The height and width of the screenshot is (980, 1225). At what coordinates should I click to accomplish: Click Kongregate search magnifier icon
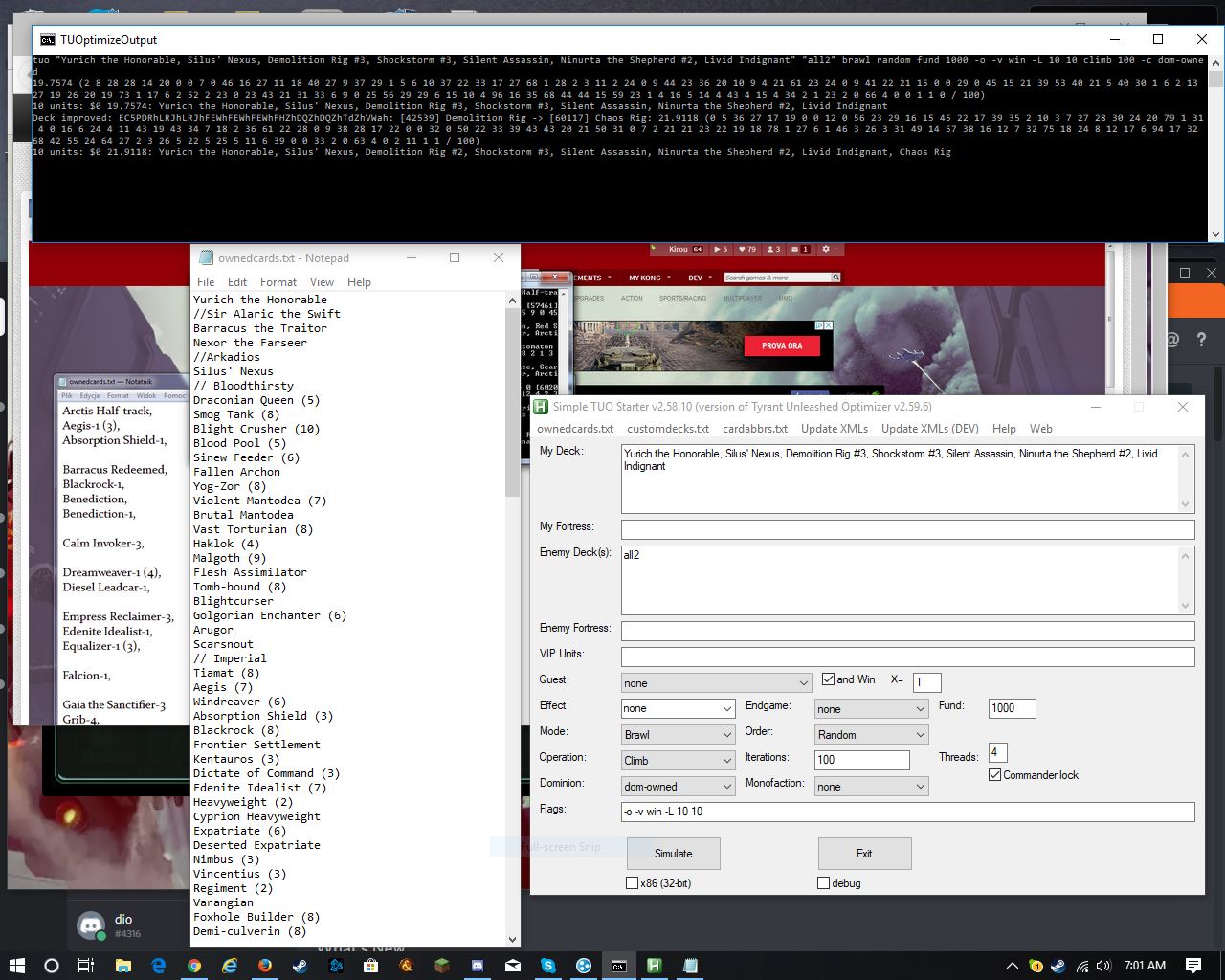click(x=835, y=278)
